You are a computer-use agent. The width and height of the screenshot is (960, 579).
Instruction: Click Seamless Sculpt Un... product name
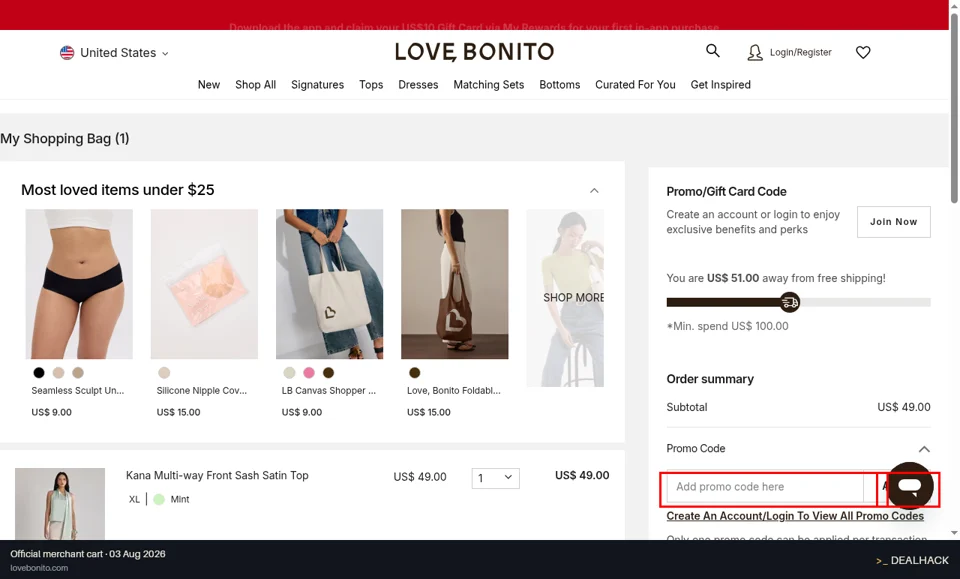pyautogui.click(x=78, y=390)
